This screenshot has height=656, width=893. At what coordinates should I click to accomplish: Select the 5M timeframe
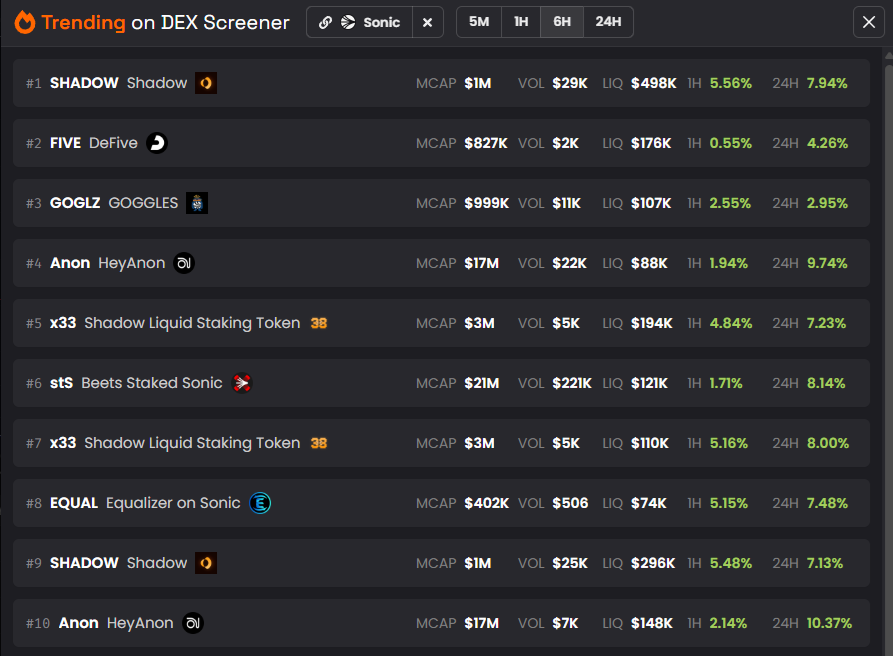pos(479,22)
